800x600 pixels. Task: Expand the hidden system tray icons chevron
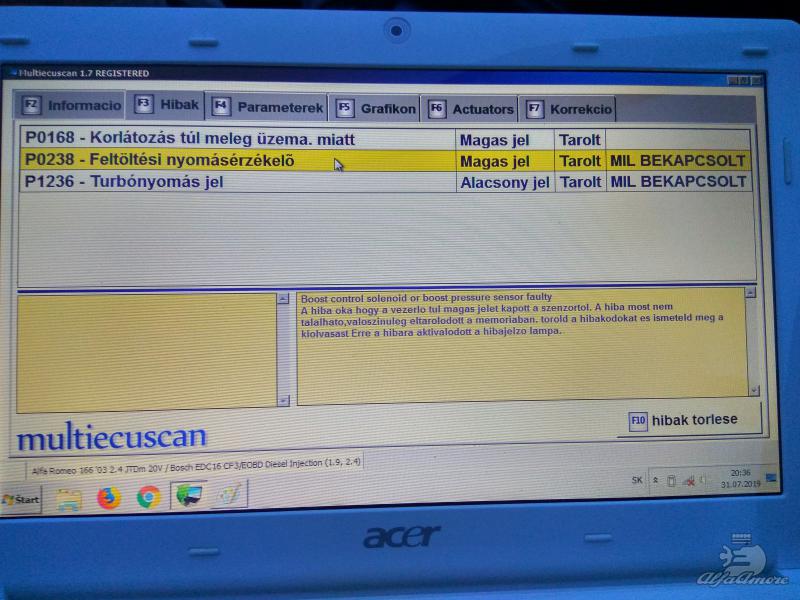[656, 480]
